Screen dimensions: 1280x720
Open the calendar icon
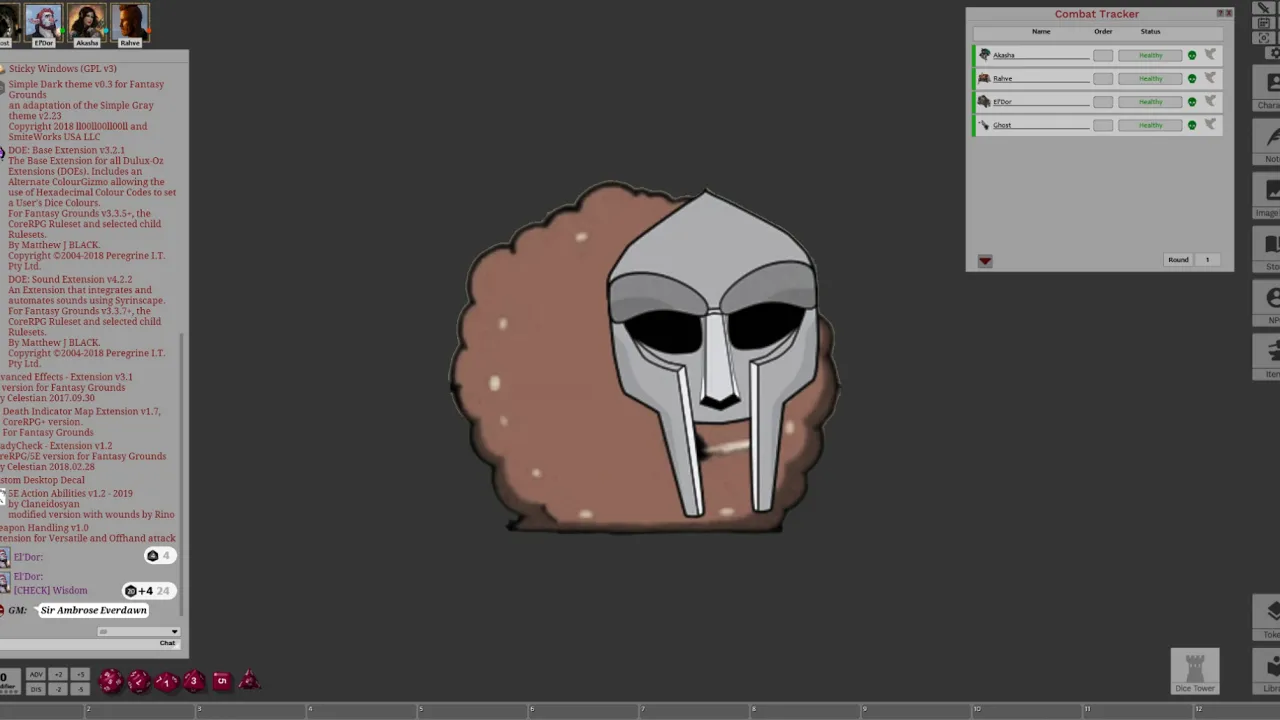point(1264,23)
